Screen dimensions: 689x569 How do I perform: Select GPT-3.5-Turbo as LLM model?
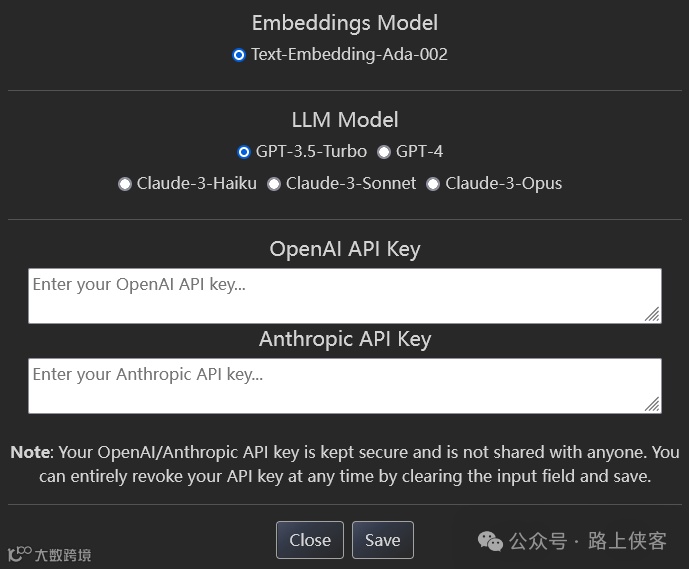click(x=244, y=152)
